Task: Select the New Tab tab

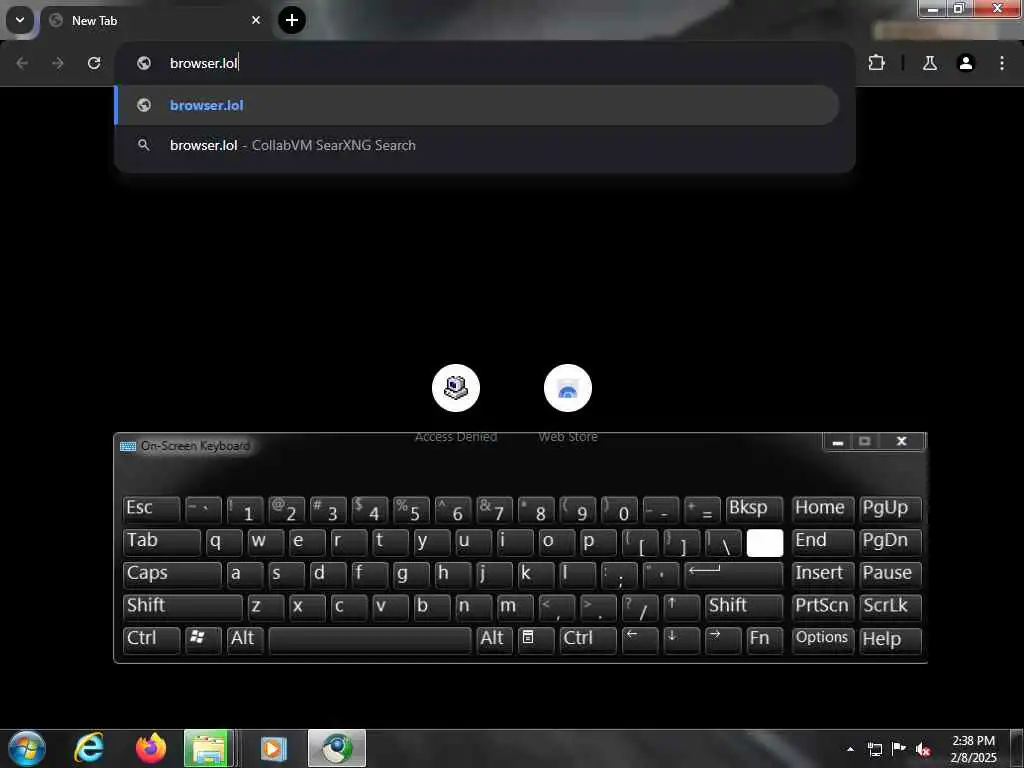Action: pos(157,20)
